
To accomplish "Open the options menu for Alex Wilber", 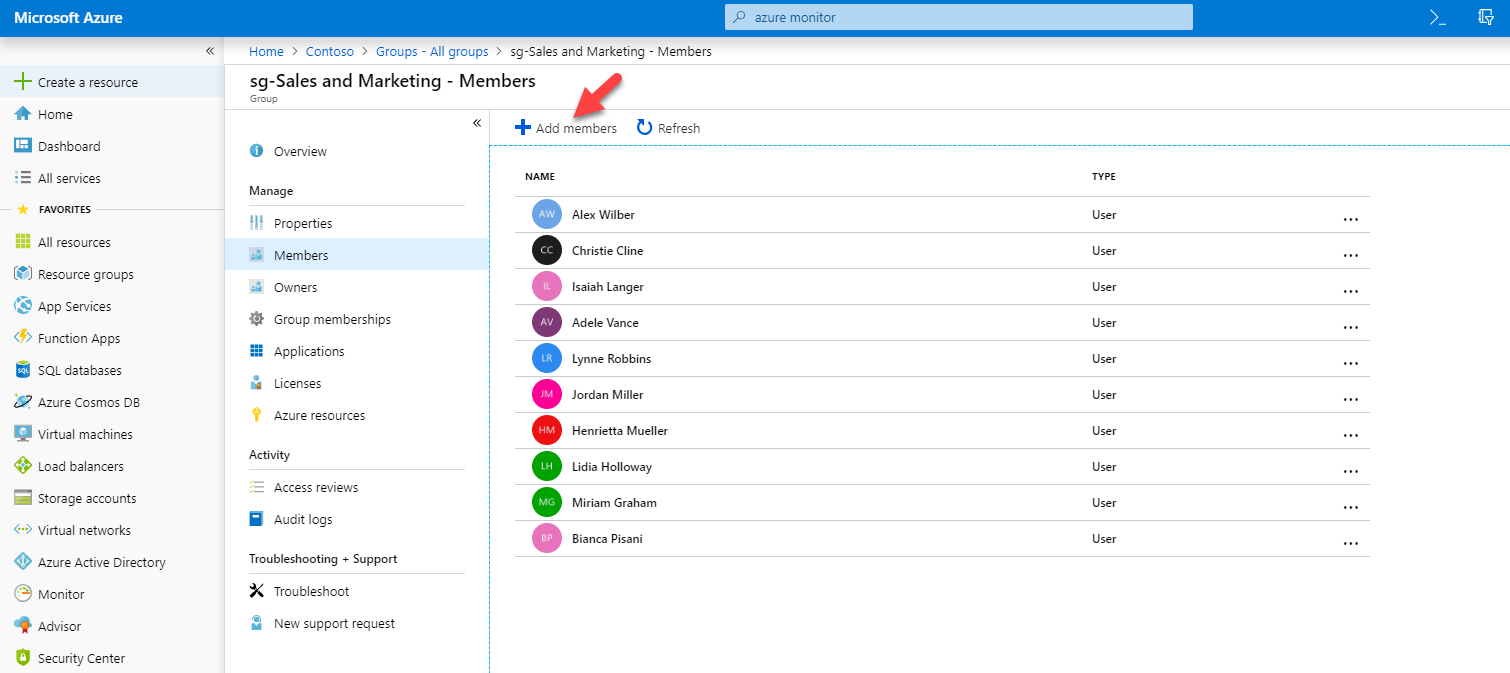I will pyautogui.click(x=1351, y=218).
